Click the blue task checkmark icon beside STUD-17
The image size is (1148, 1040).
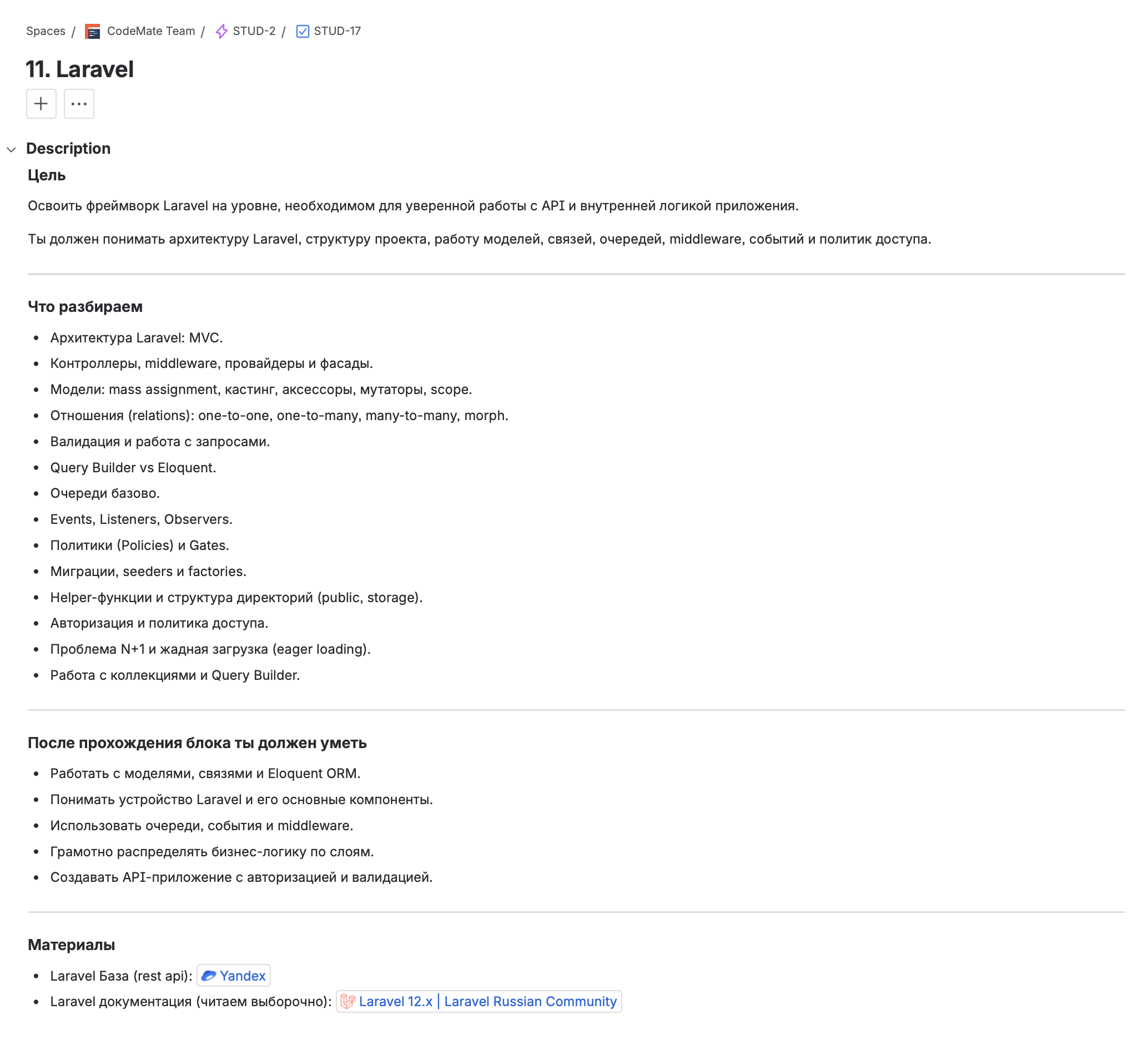(303, 31)
